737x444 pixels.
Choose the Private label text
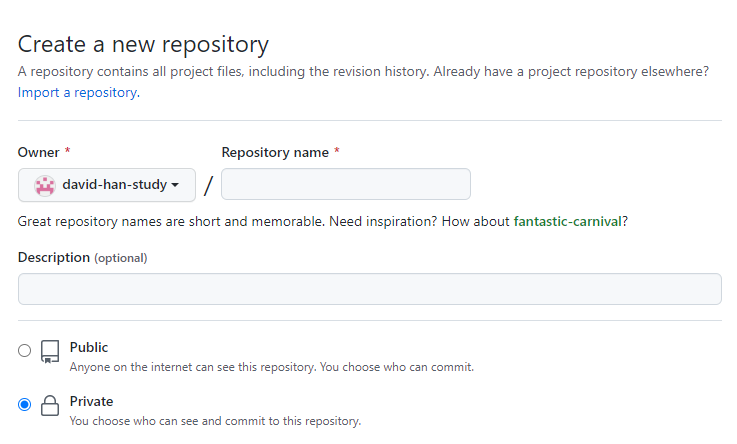tap(91, 401)
